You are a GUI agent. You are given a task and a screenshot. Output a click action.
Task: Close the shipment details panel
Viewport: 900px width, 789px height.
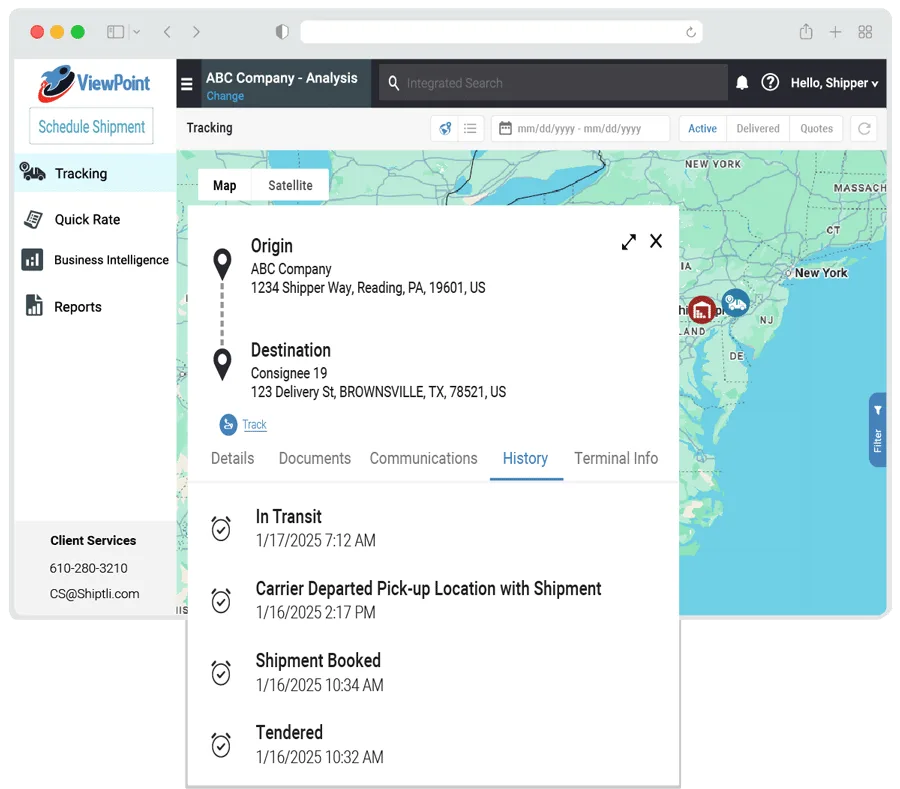(655, 241)
